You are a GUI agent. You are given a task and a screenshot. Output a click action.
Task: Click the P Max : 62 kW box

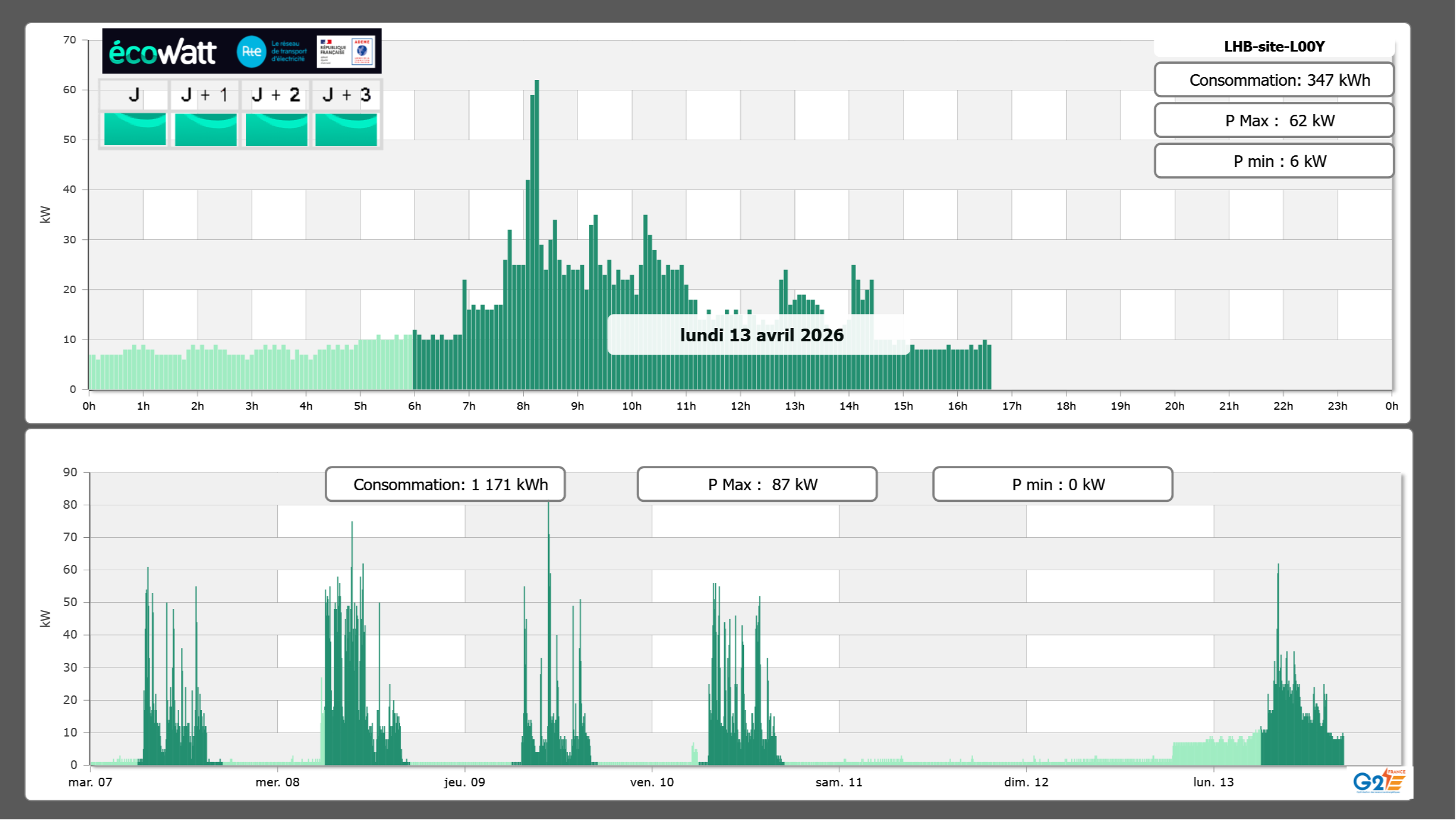click(1274, 121)
